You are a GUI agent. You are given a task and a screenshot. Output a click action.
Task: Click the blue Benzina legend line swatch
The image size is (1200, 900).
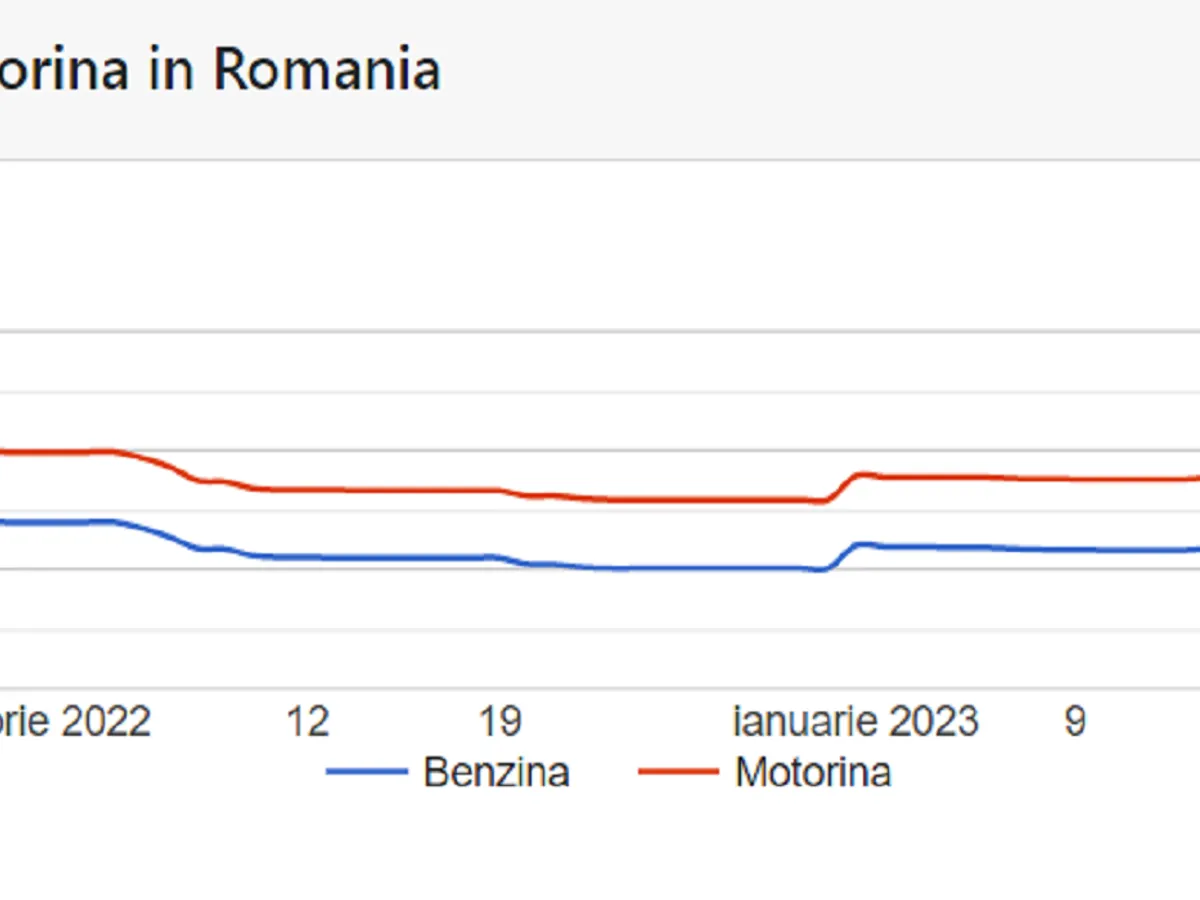pyautogui.click(x=367, y=772)
